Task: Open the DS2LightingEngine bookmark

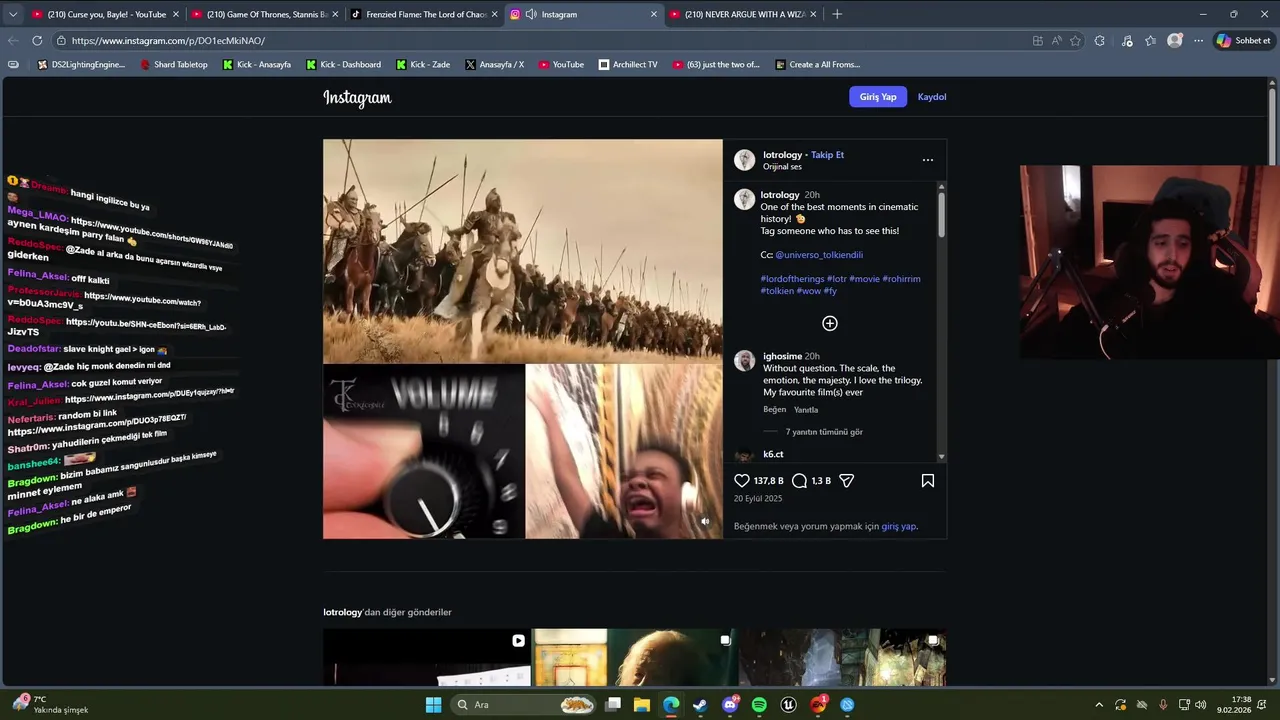Action: 81,64
